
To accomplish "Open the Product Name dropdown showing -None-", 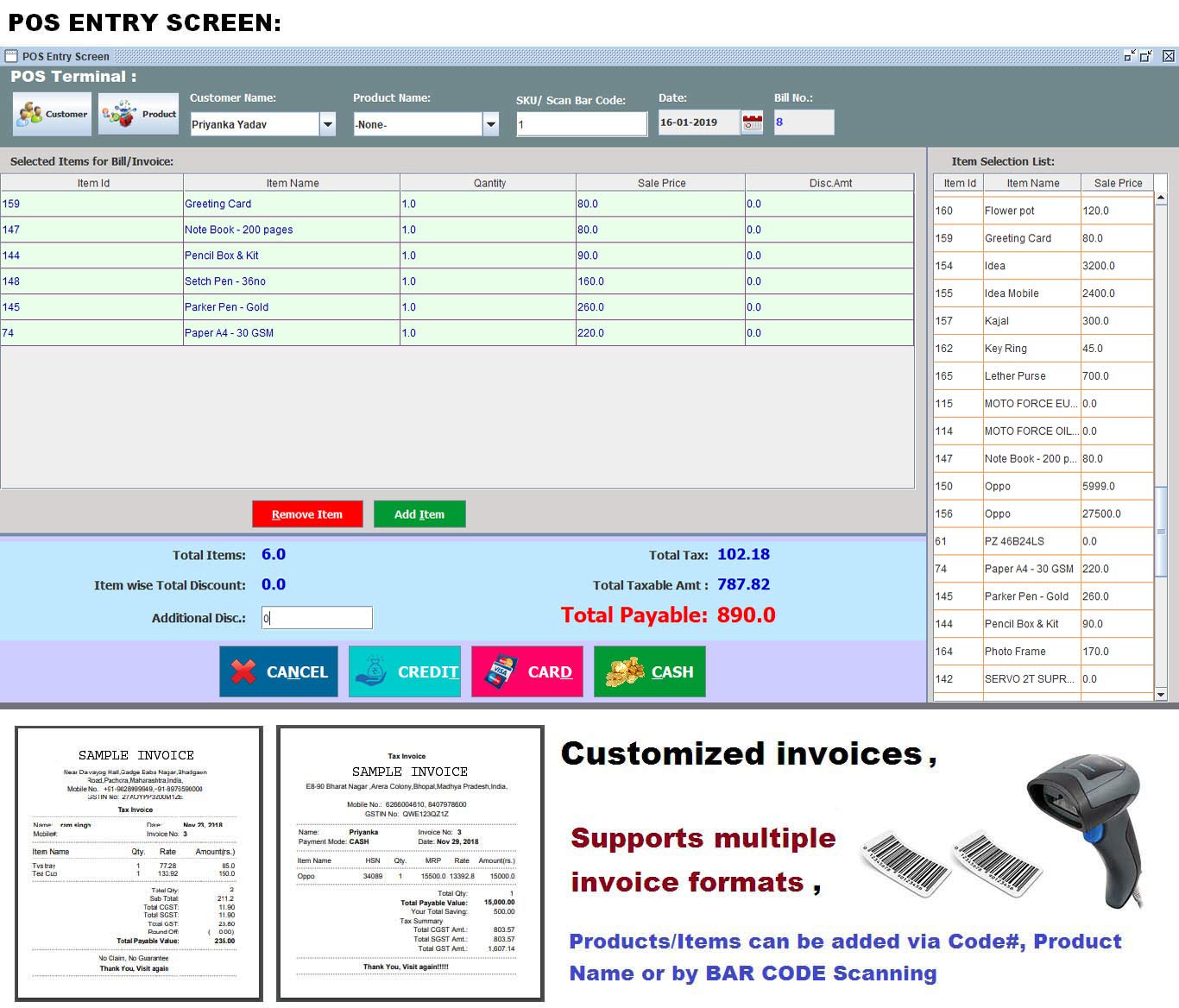I will [489, 123].
